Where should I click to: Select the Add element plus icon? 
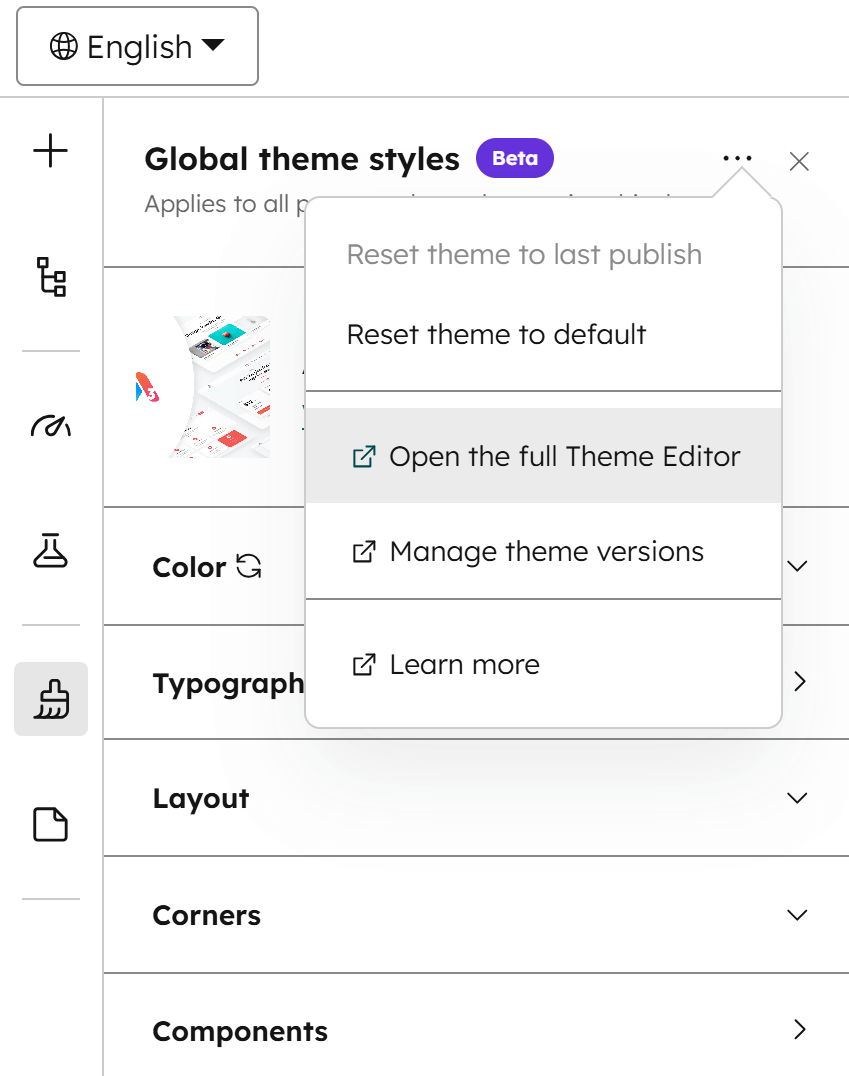coord(50,151)
